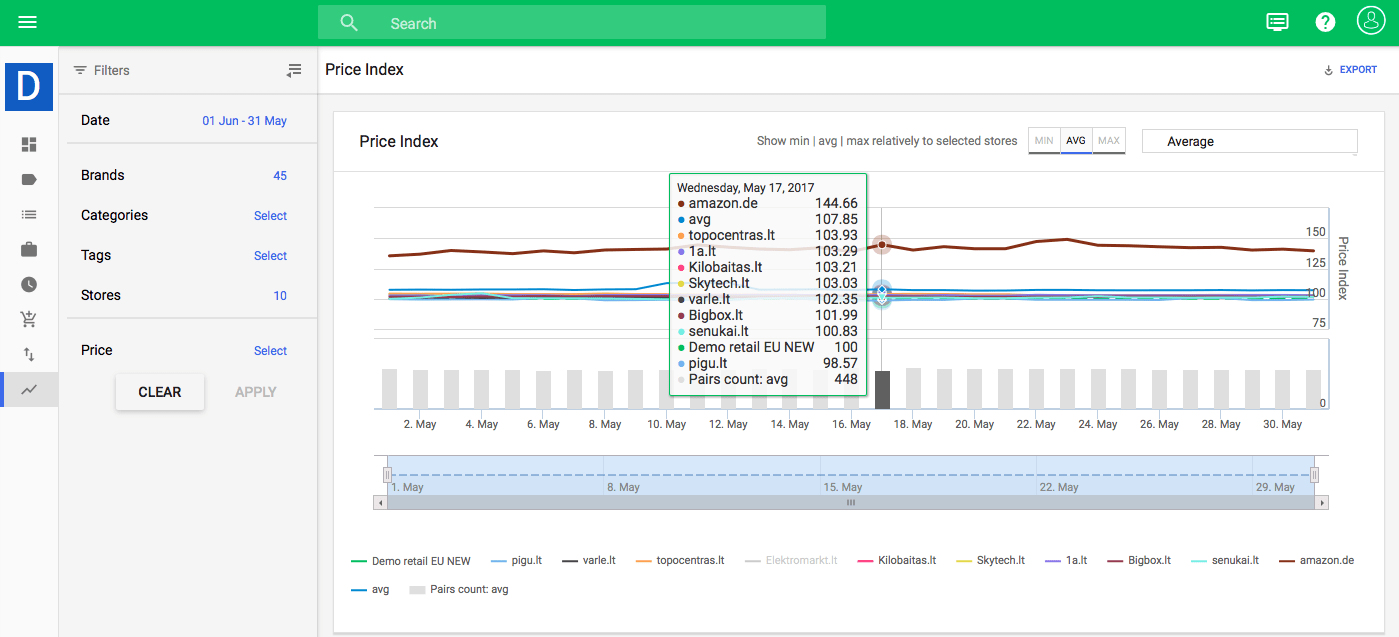Open the tag label sidebar icon
The height and width of the screenshot is (637, 1399).
(29, 180)
